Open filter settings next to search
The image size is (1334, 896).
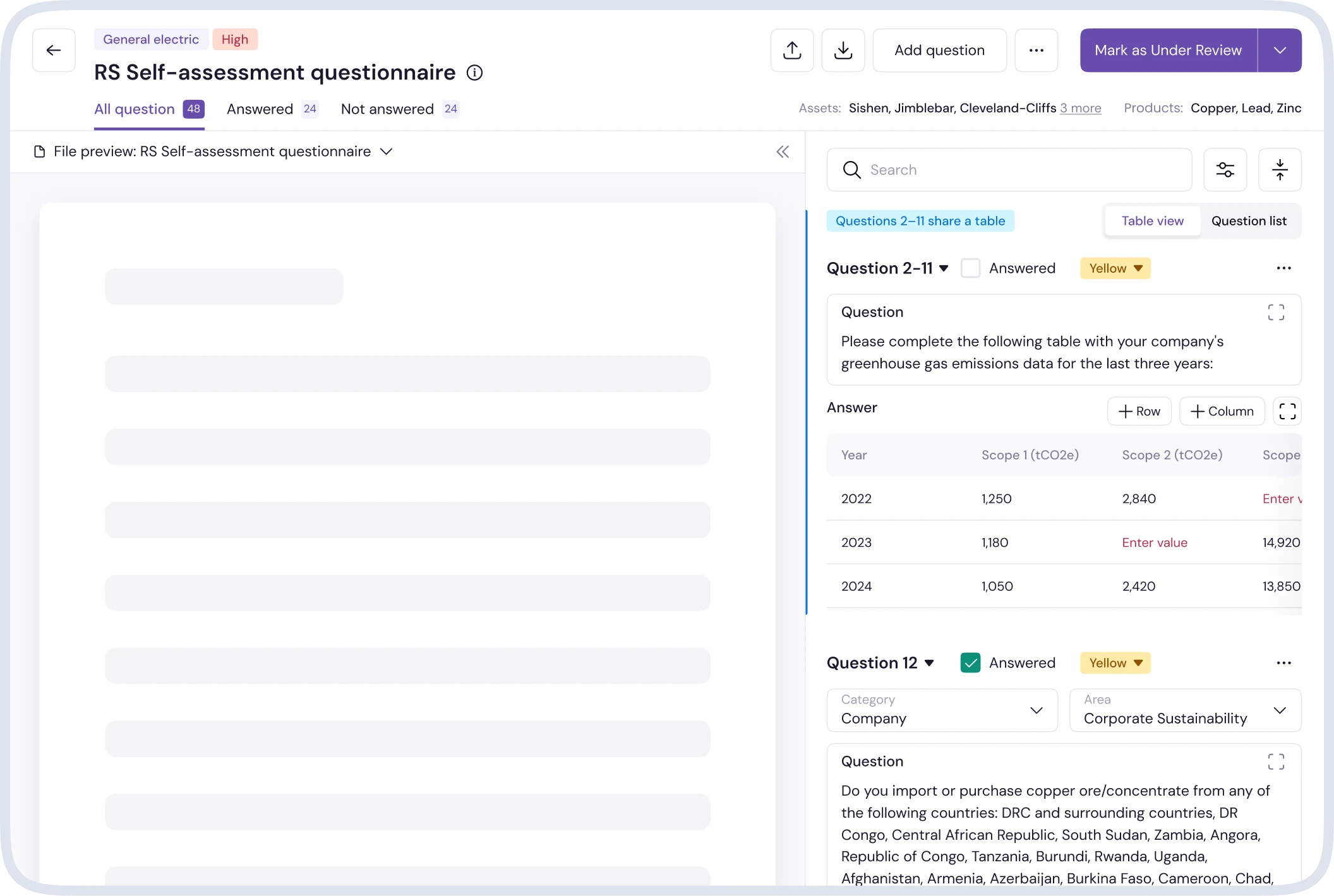(x=1225, y=170)
